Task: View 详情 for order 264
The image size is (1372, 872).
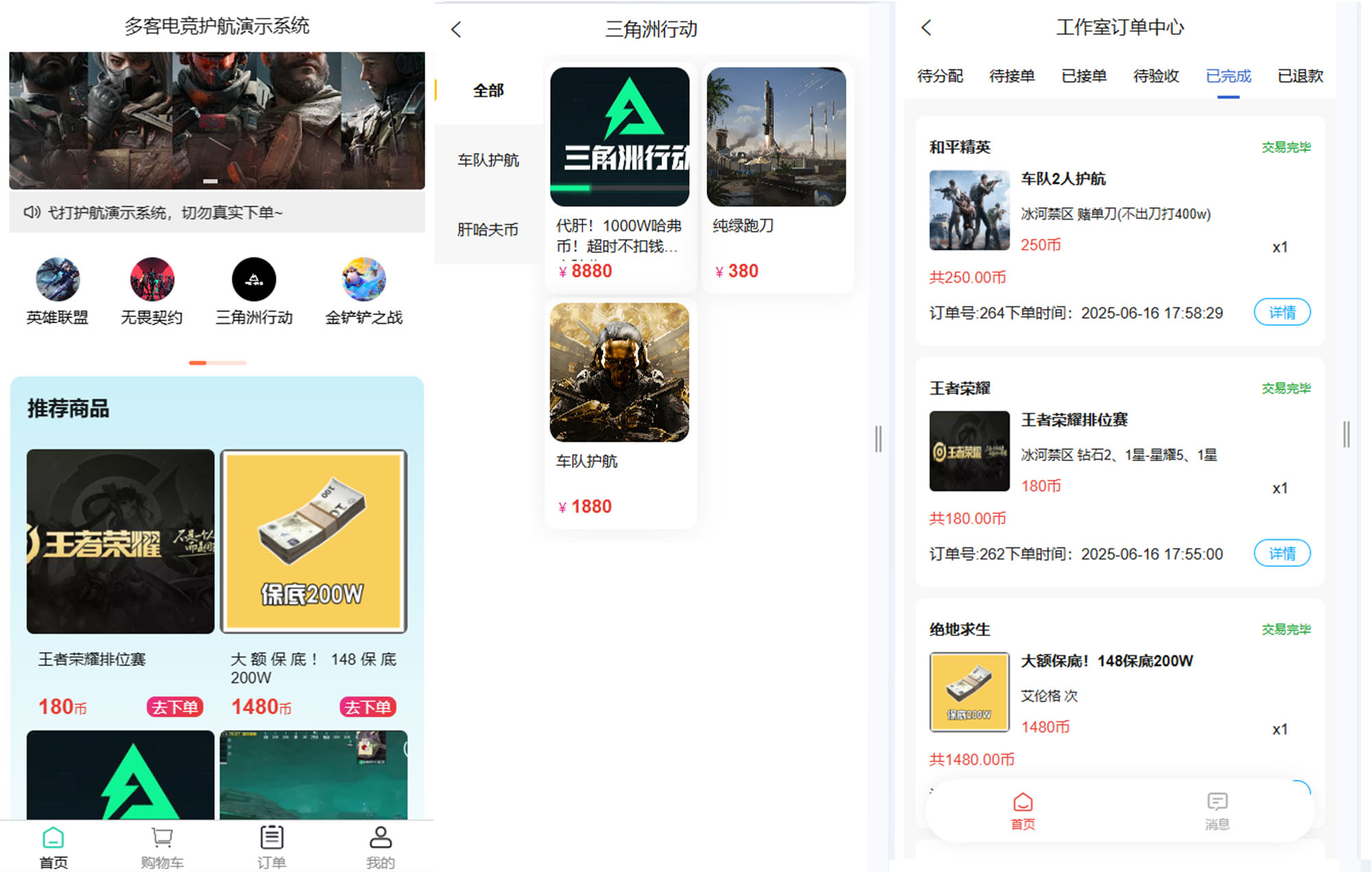Action: (1281, 313)
